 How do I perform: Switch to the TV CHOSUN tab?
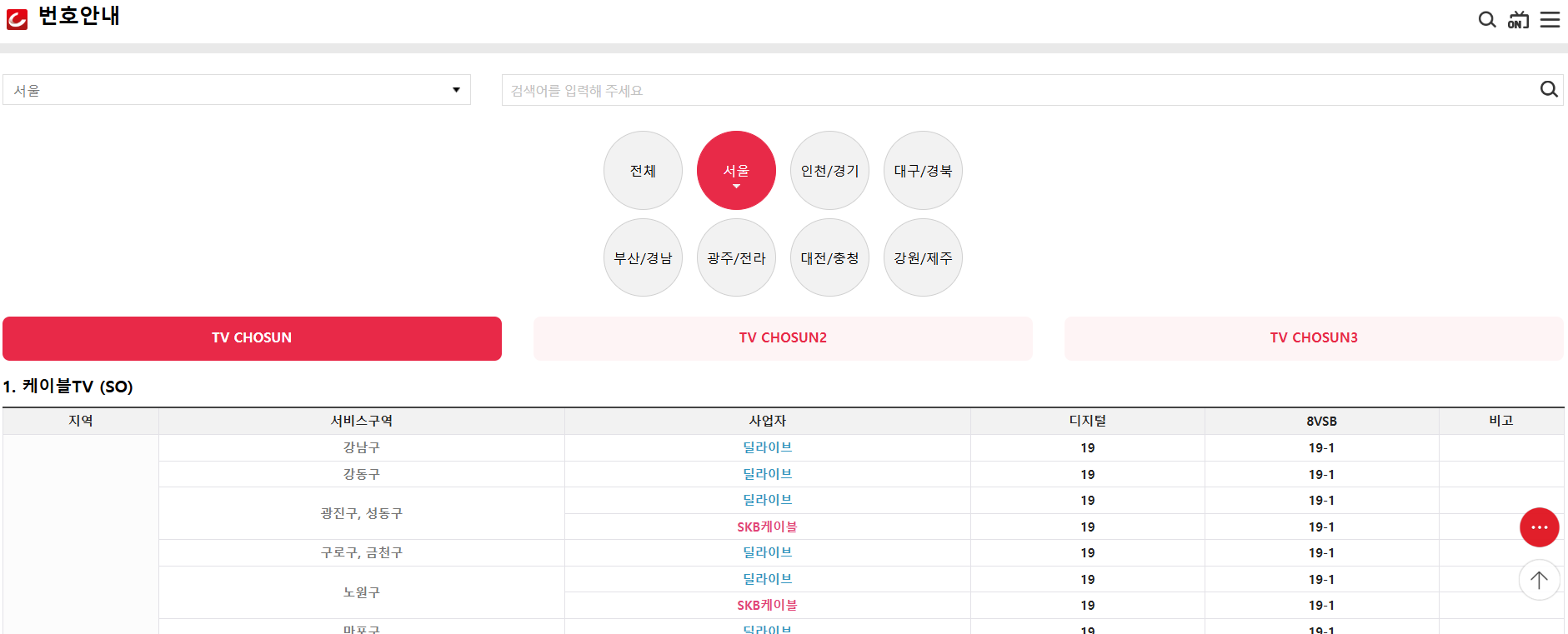tap(252, 338)
